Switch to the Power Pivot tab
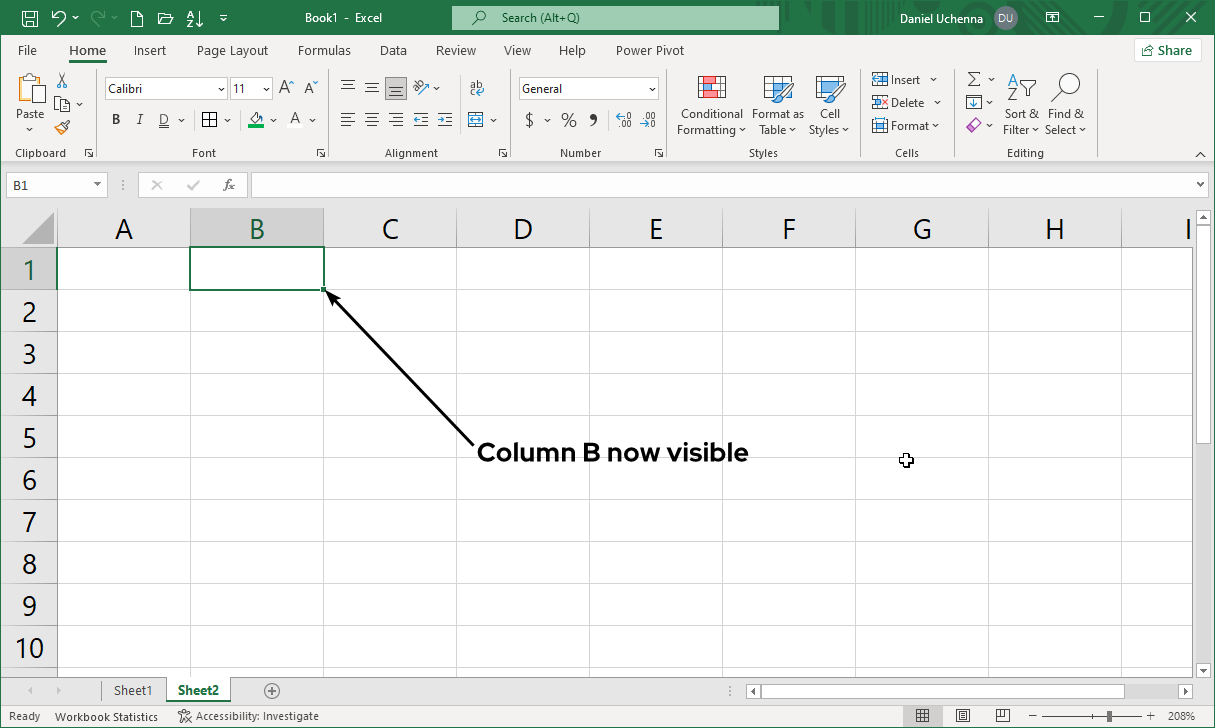The height and width of the screenshot is (728, 1215). click(649, 50)
